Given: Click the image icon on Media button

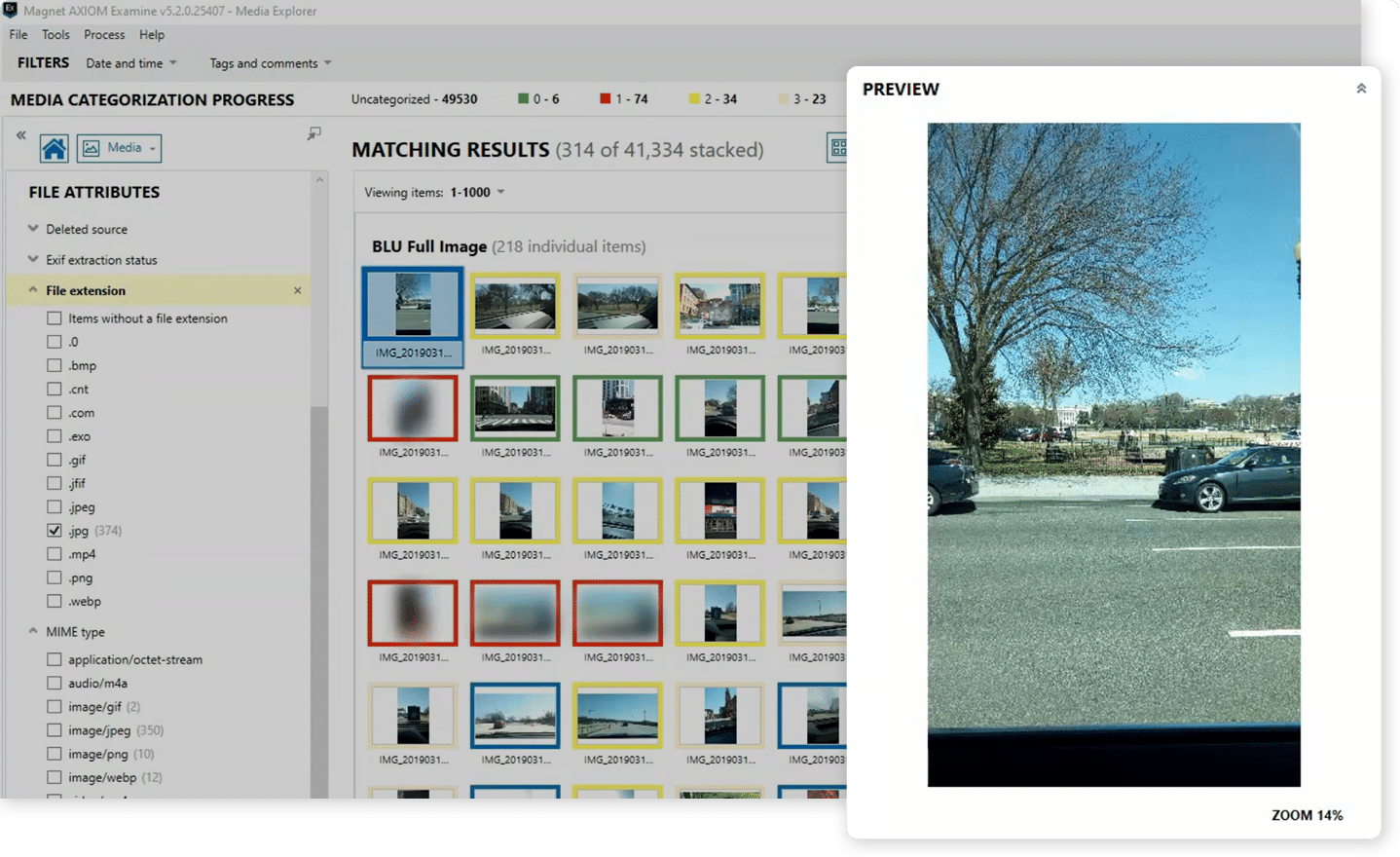Looking at the screenshot, I should [x=92, y=148].
